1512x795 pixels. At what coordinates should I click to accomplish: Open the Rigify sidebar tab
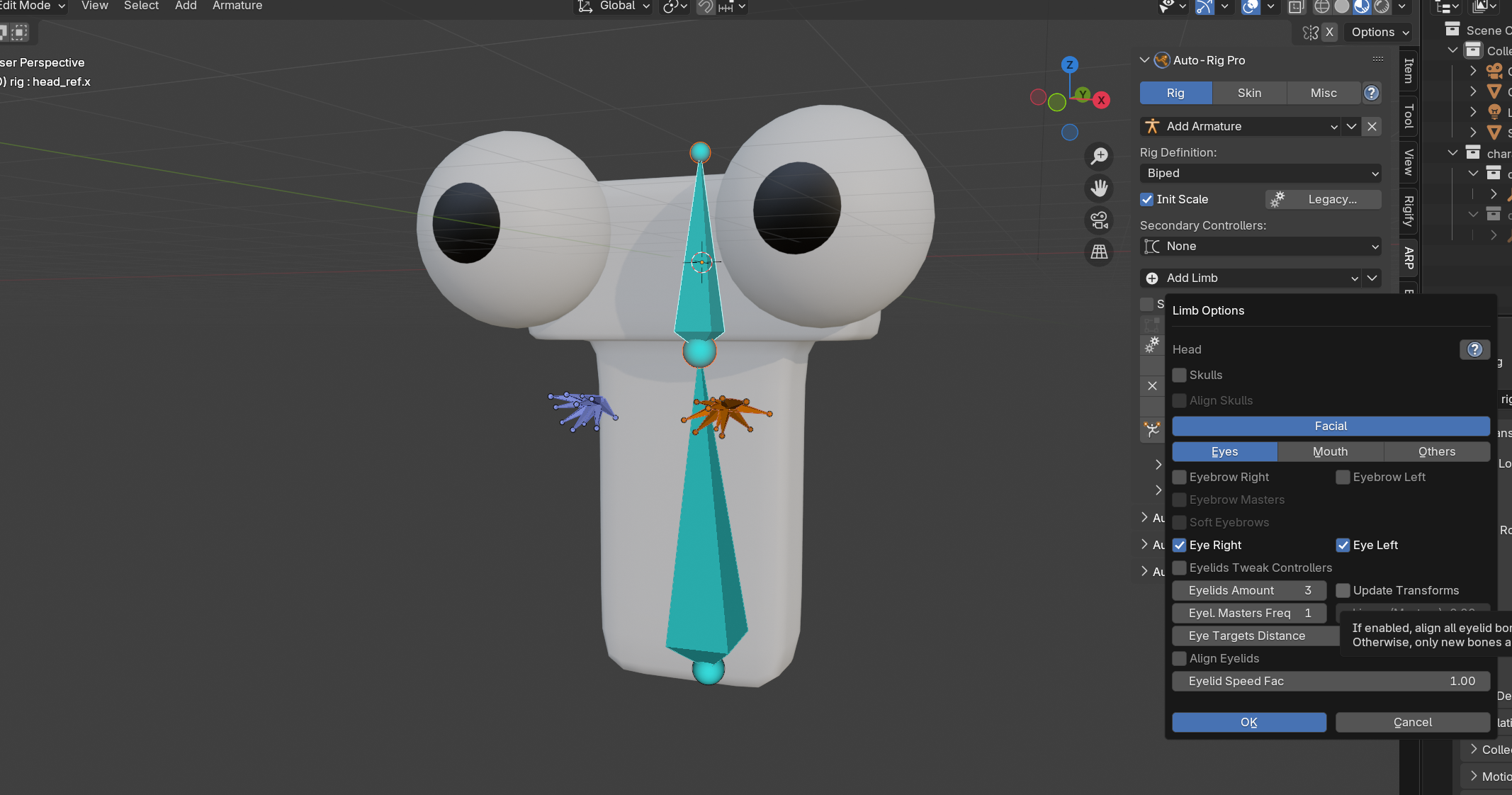[1409, 210]
